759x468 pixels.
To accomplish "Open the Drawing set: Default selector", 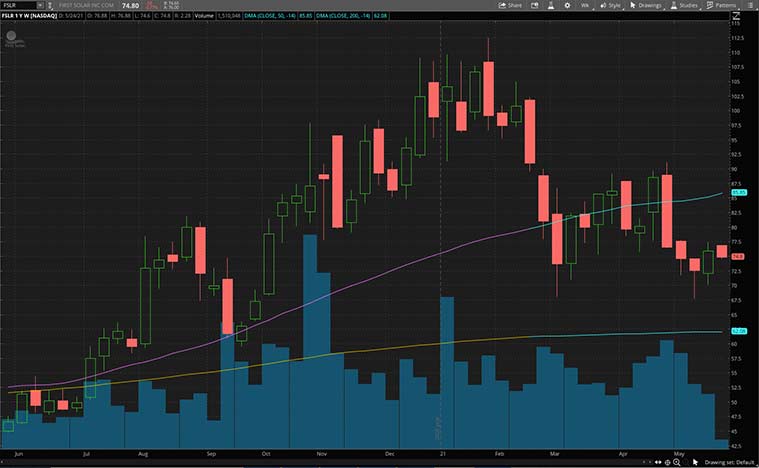I will 729,463.
